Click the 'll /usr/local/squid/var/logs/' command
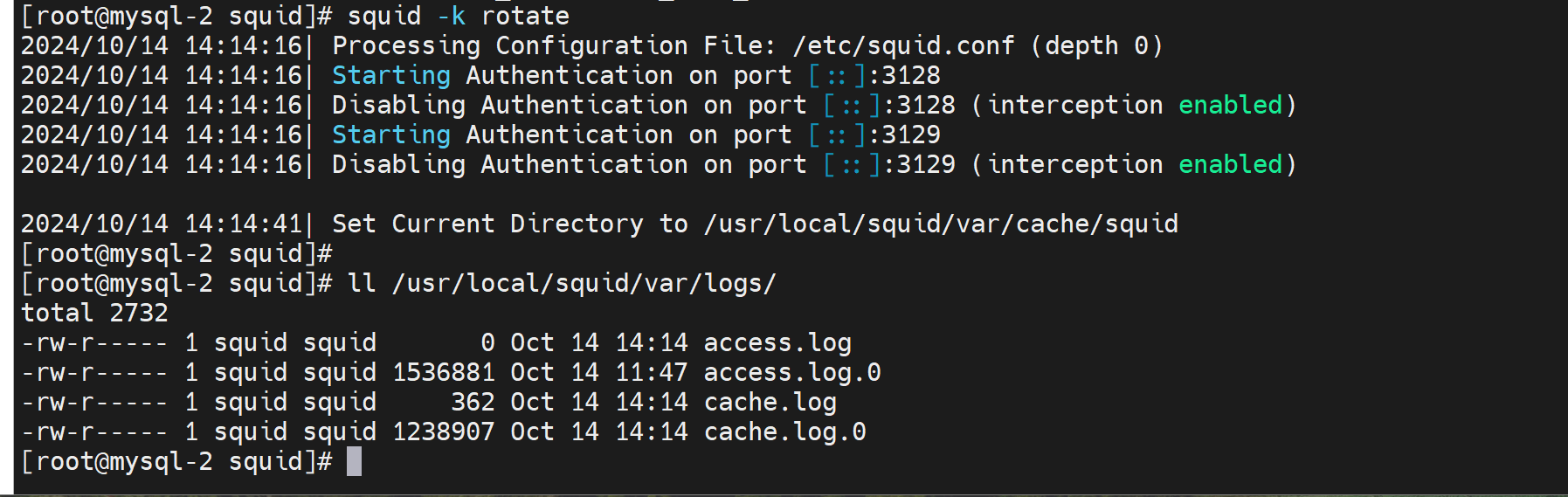 coord(562,283)
